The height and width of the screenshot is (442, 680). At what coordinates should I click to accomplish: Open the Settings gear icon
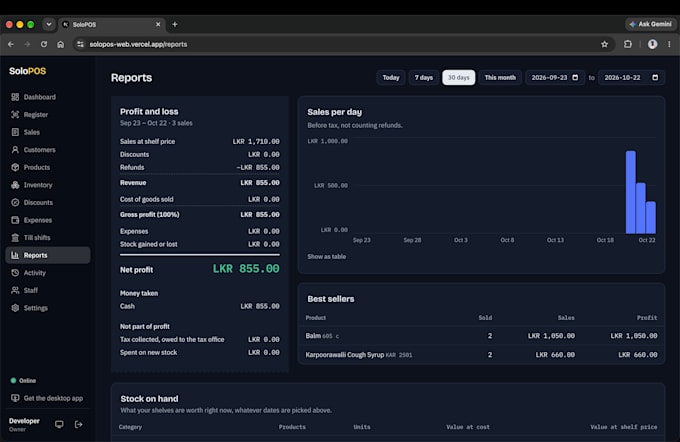click(x=15, y=308)
